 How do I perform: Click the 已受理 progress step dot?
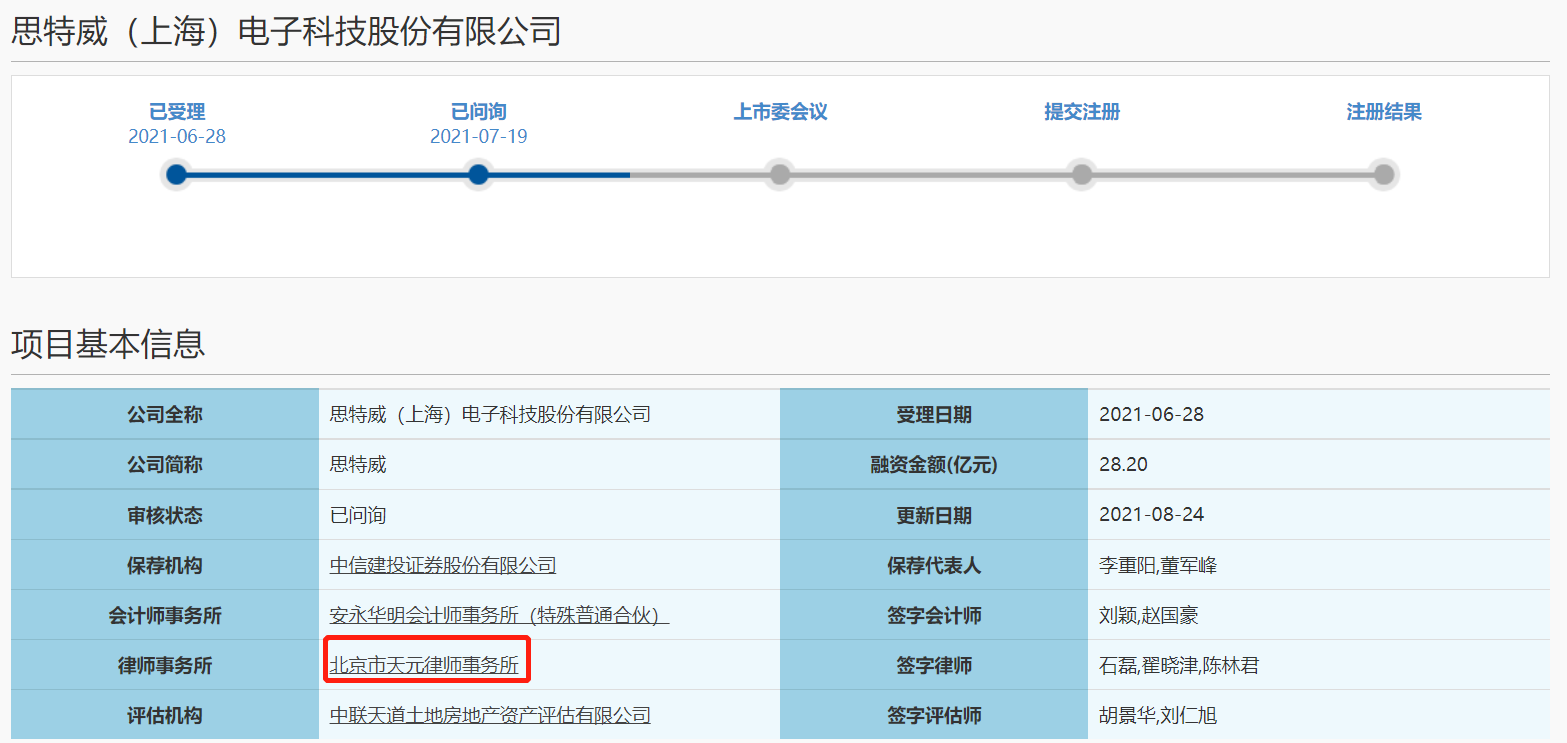177,175
